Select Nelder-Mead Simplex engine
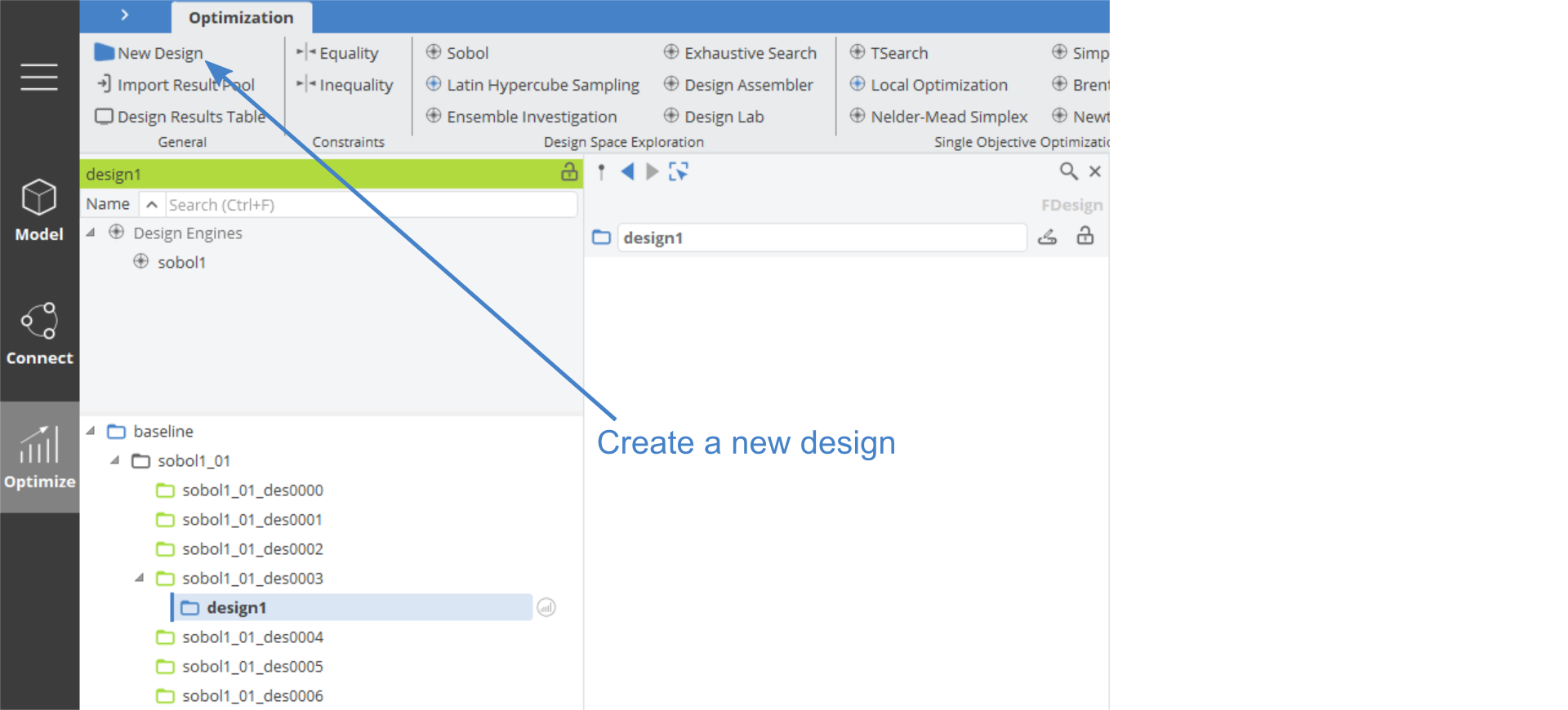The image size is (1568, 710). coord(938,117)
